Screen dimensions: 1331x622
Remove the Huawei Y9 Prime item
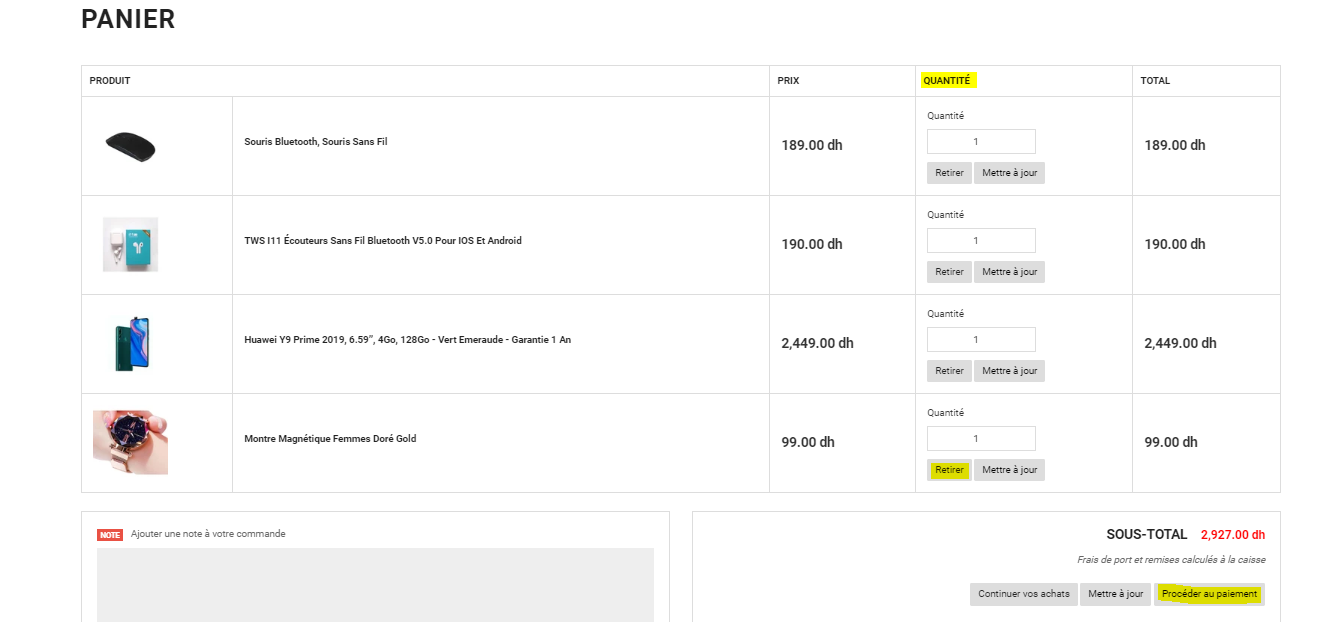tap(949, 371)
